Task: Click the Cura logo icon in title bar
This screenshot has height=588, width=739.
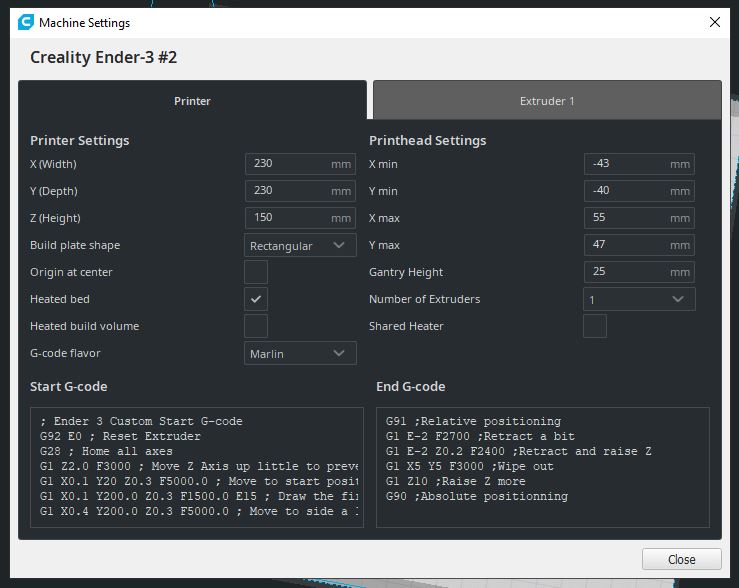Action: pos(26,22)
